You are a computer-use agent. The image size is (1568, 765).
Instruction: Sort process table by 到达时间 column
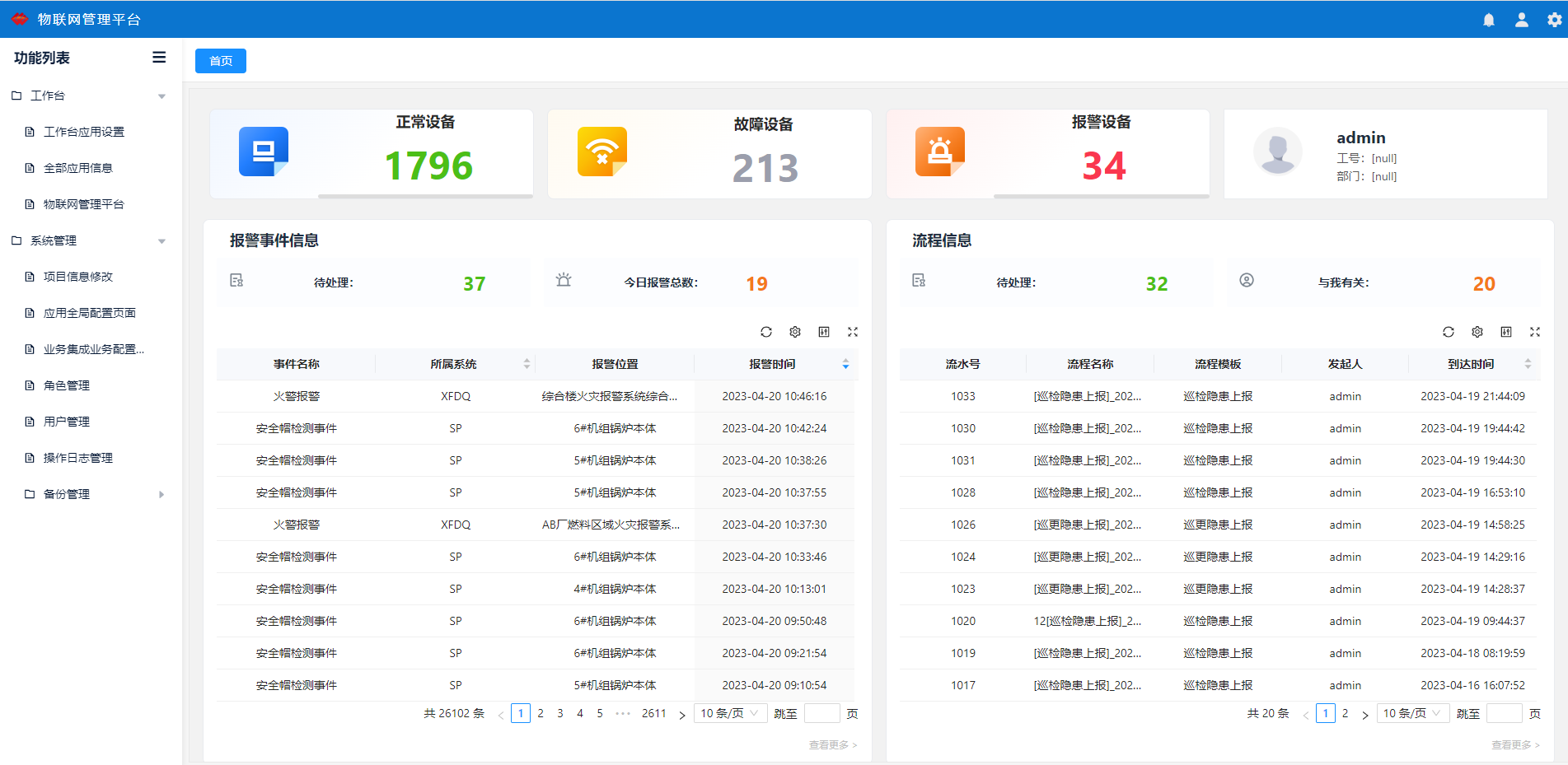point(1528,364)
